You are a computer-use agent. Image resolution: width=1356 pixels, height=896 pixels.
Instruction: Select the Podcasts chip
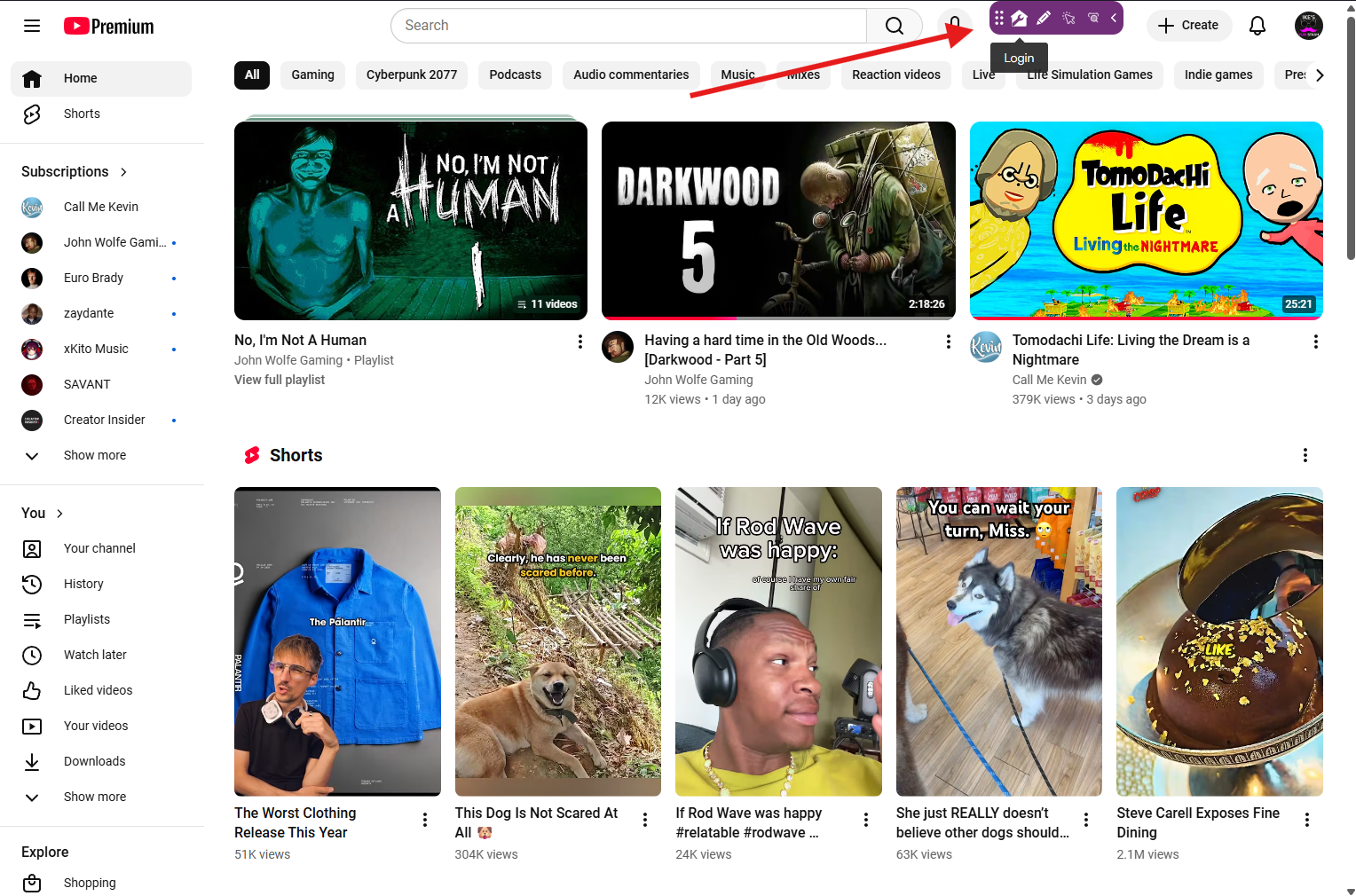(516, 75)
